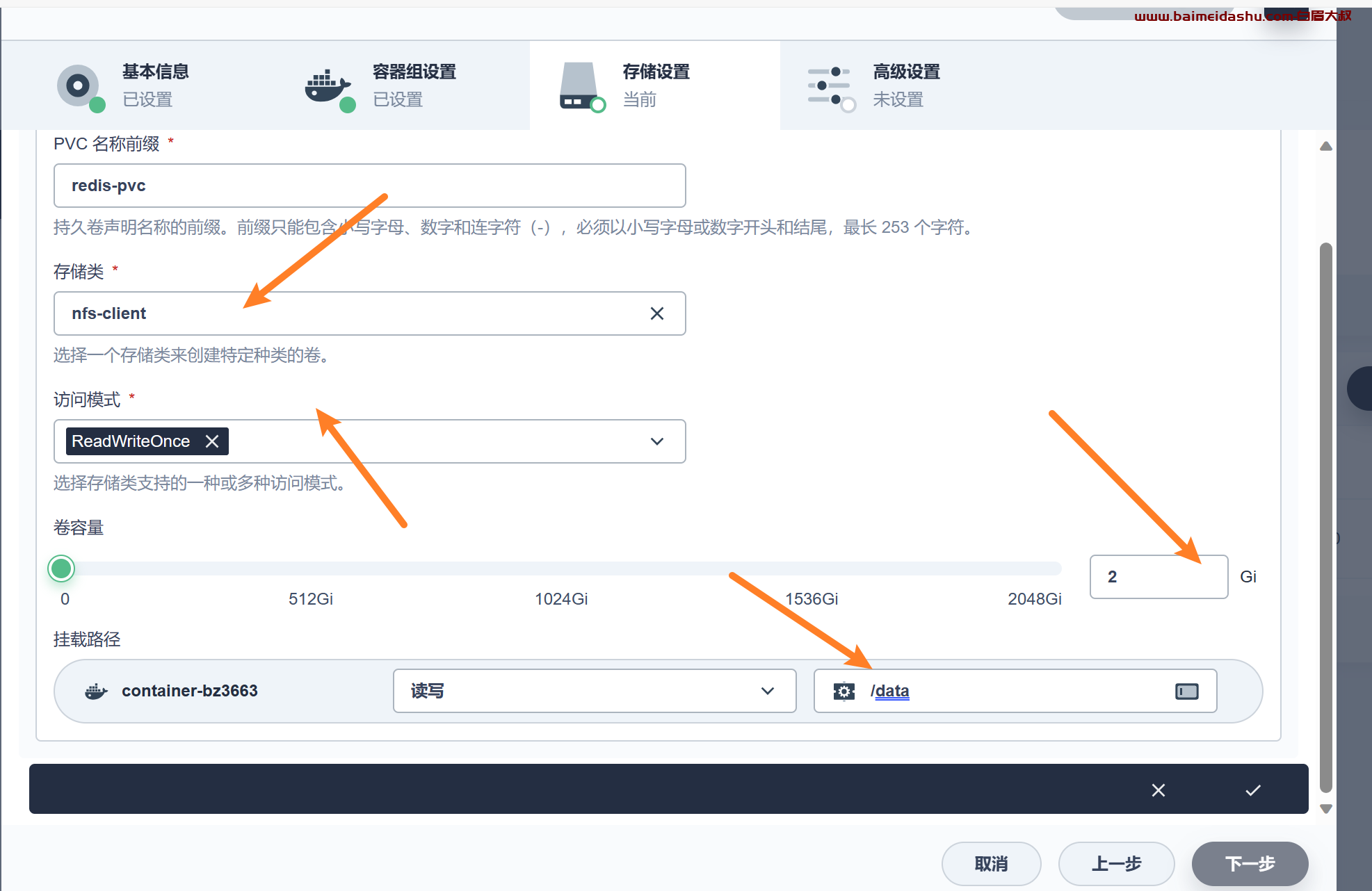The width and height of the screenshot is (1372, 891).
Task: Focus the volume capacity input showing 2
Action: coord(1159,577)
